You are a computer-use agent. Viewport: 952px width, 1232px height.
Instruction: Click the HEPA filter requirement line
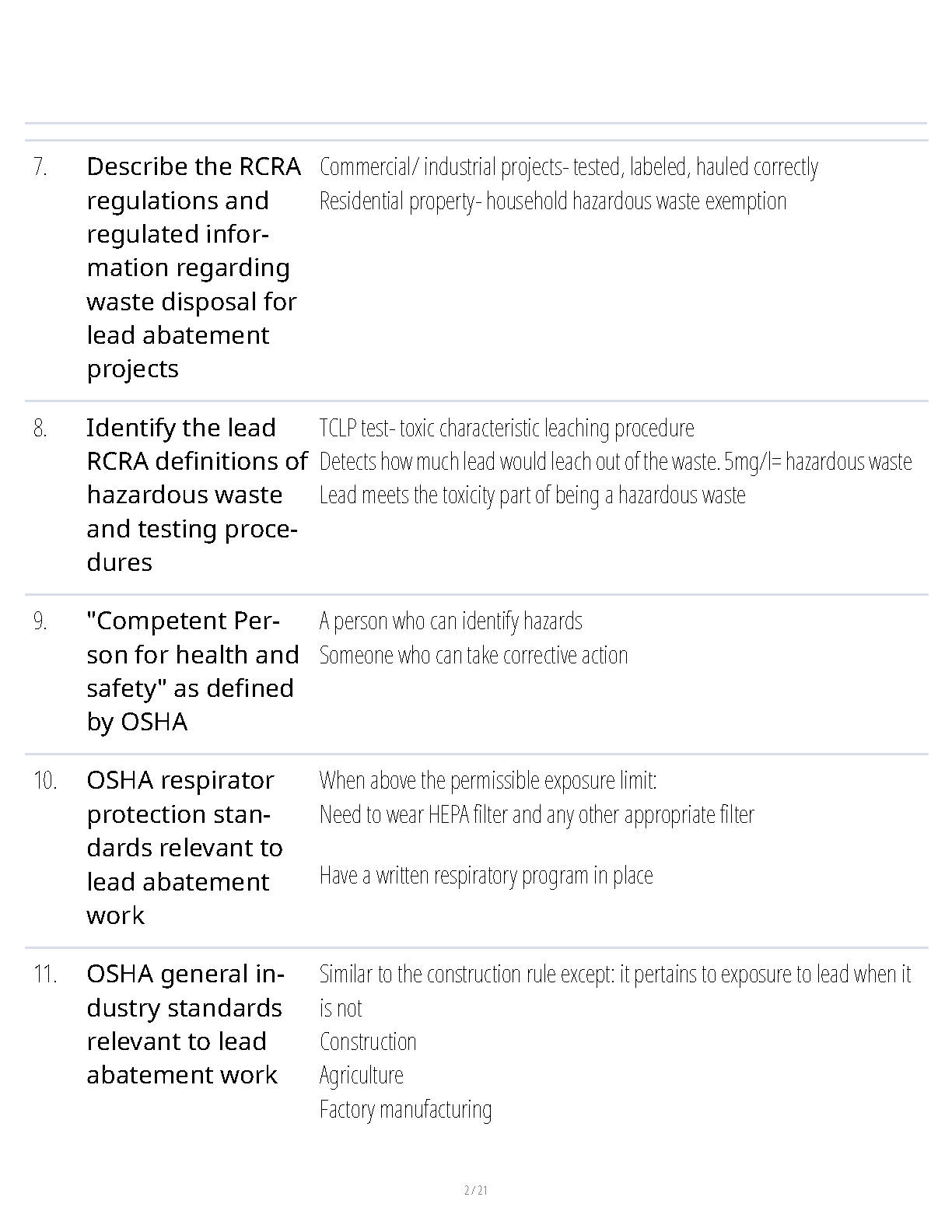tap(537, 815)
